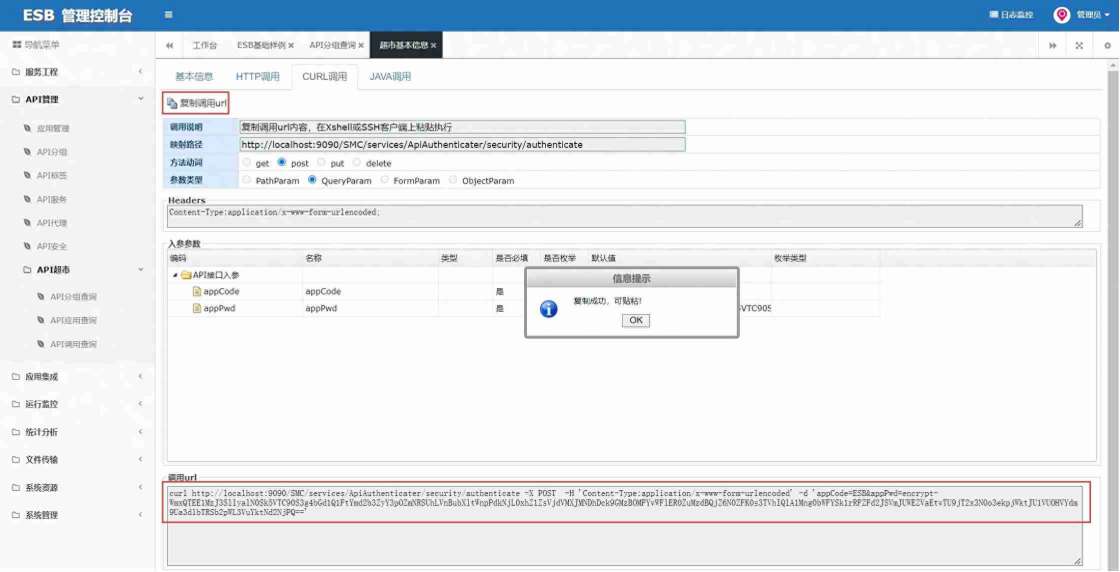Click the 导航菜单 grid icon

point(17,45)
